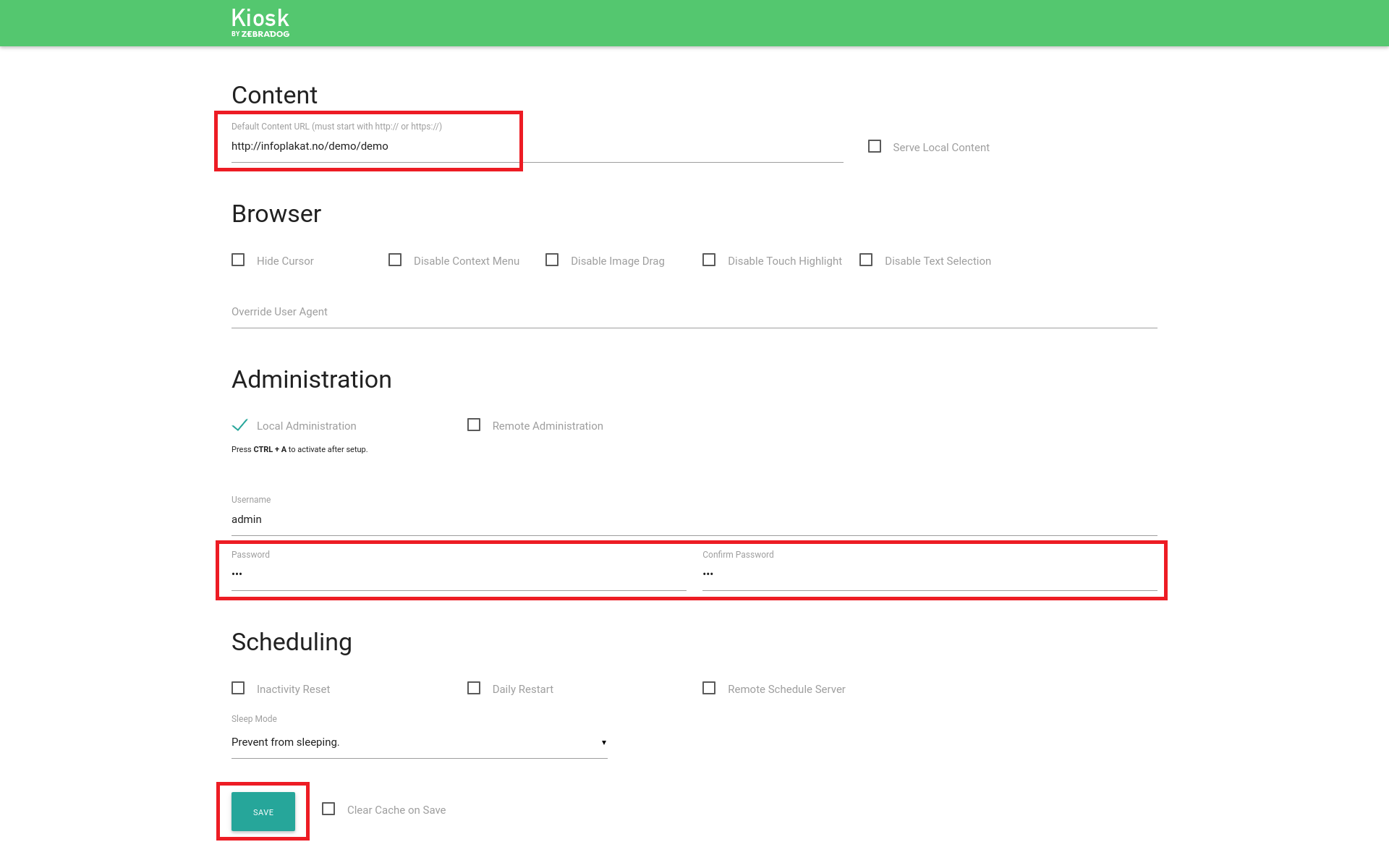Check Remote Schedule Server option
The width and height of the screenshot is (1389, 868).
pos(709,689)
